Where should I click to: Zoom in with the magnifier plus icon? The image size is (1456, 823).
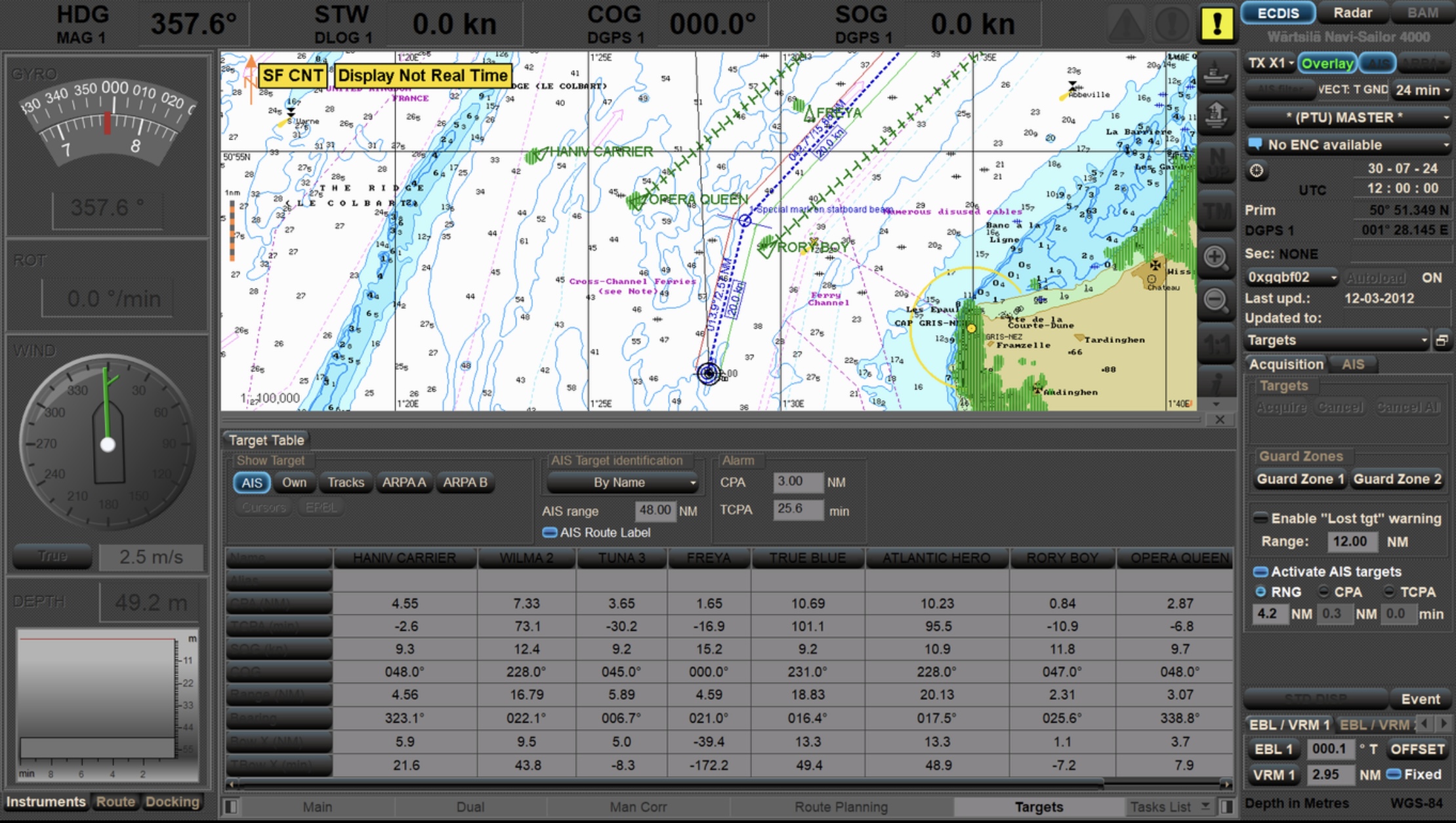1216,258
